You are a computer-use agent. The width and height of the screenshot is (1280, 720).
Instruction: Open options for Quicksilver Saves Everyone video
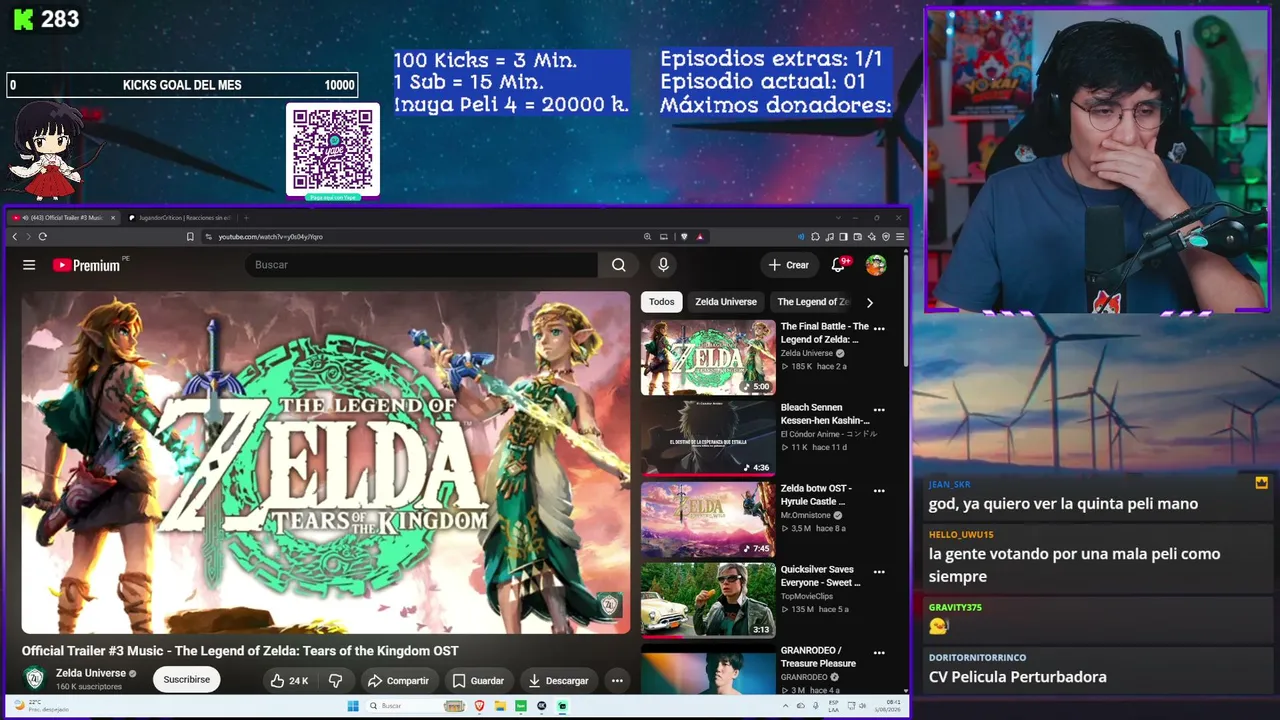click(x=879, y=571)
